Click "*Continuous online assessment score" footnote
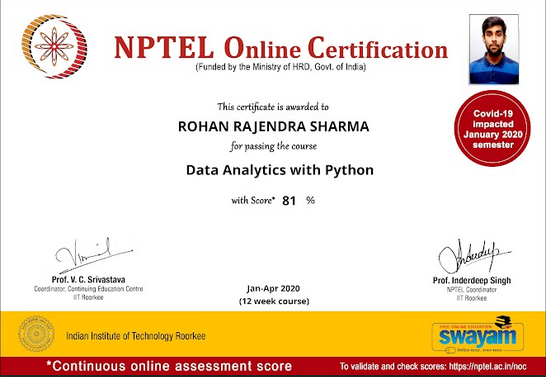 [x=169, y=366]
